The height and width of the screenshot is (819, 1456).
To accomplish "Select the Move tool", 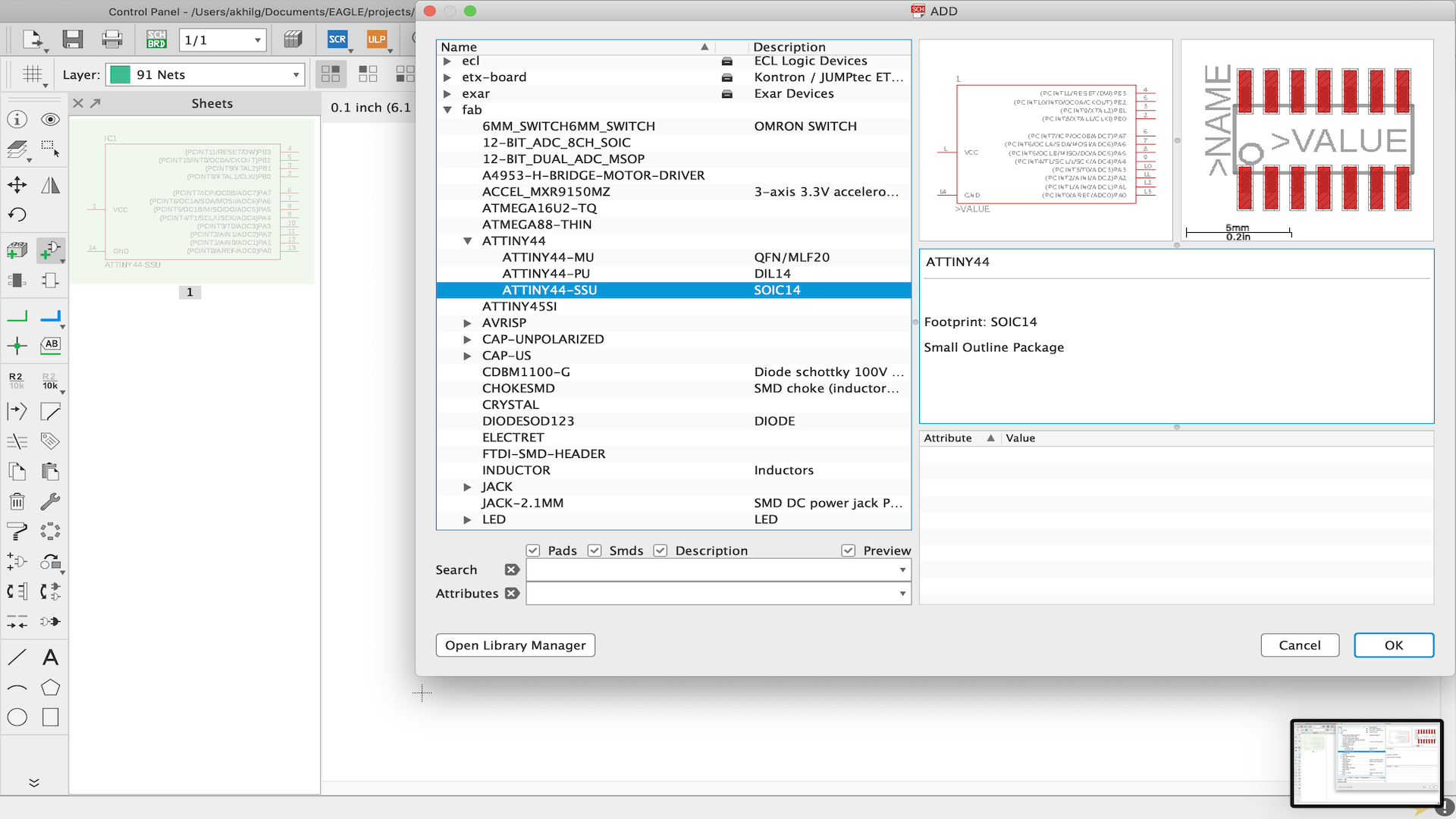I will (17, 184).
